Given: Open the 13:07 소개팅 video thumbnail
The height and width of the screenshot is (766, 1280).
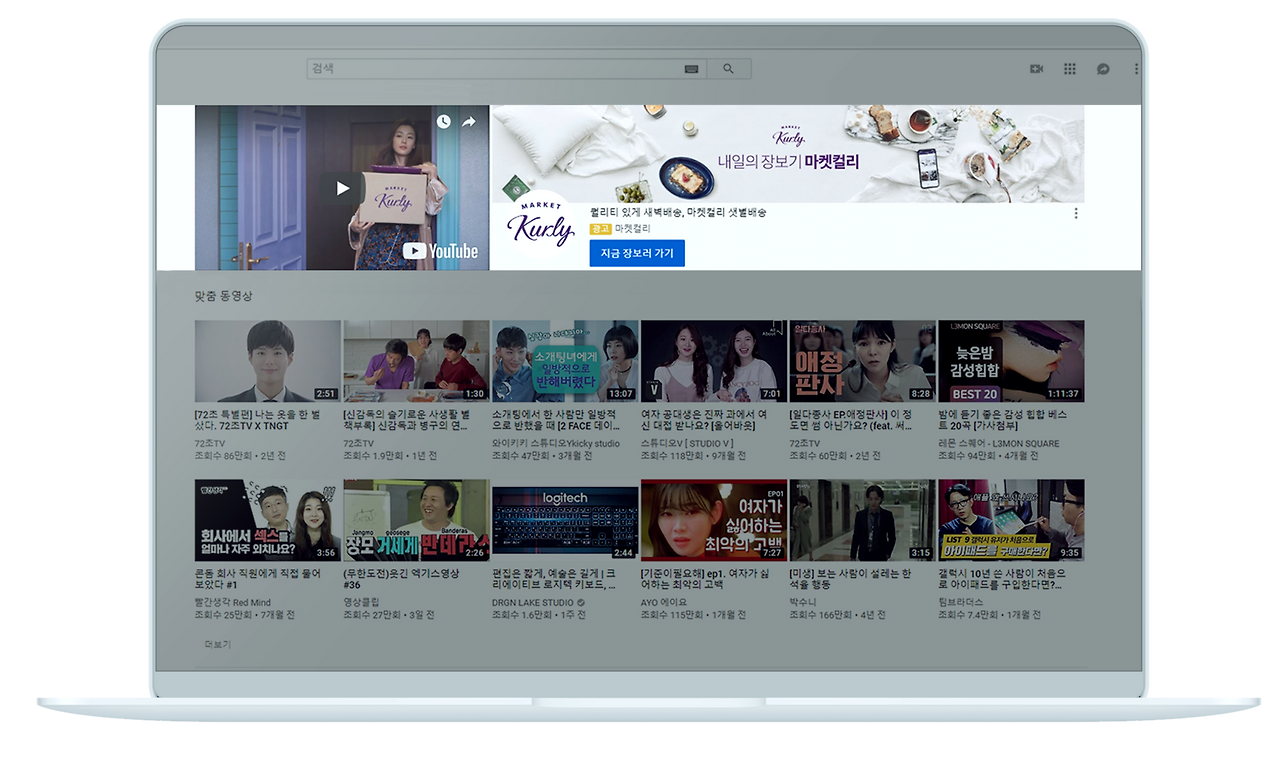Looking at the screenshot, I should click(x=565, y=361).
